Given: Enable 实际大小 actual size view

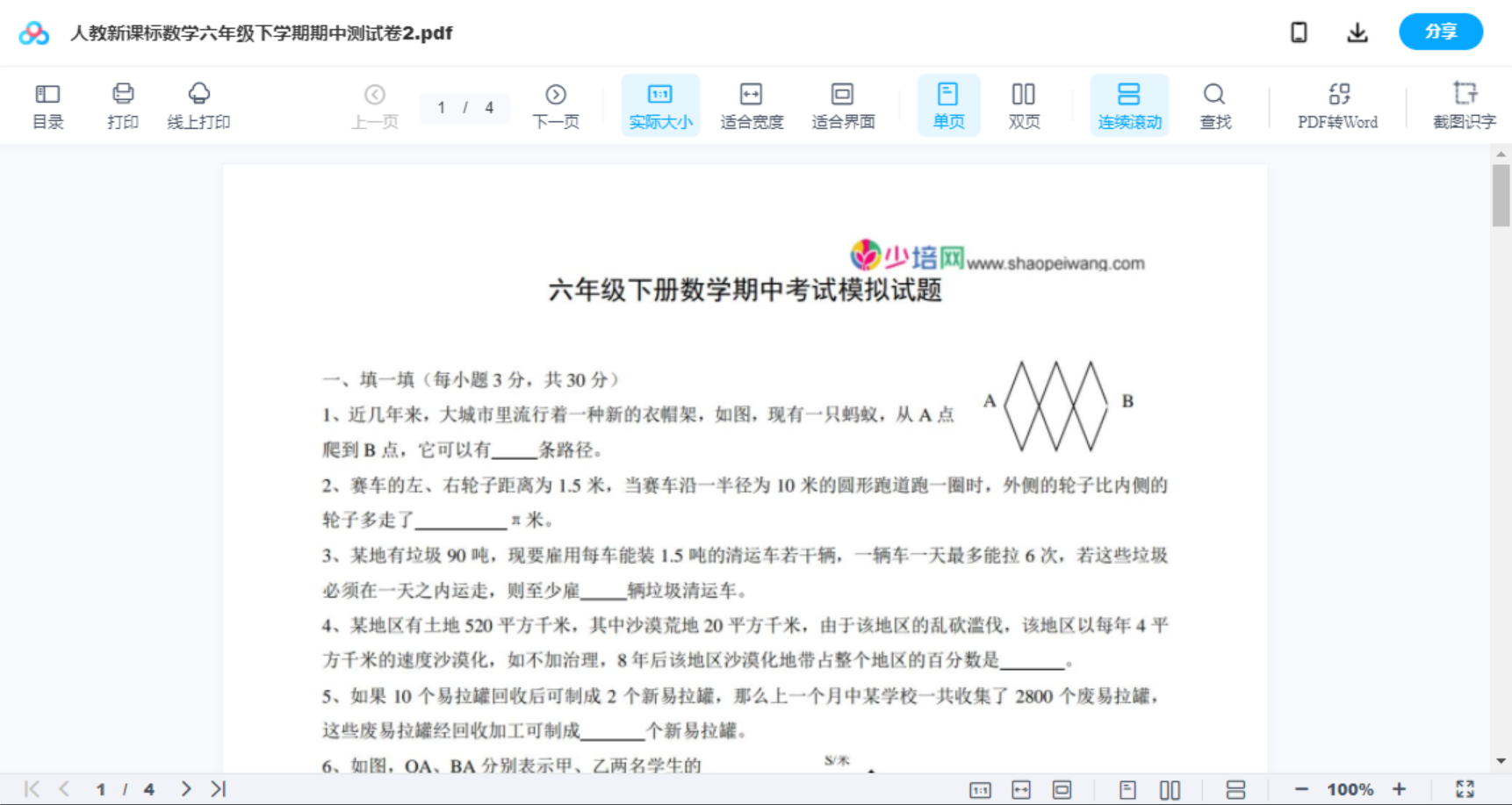Looking at the screenshot, I should 659,104.
